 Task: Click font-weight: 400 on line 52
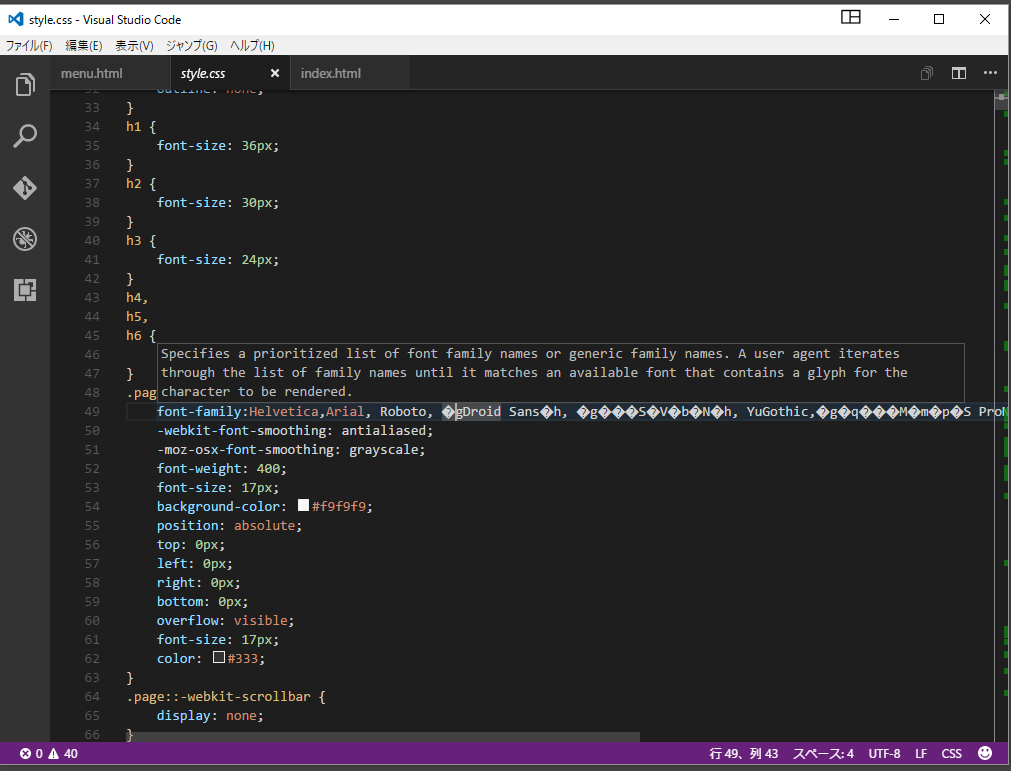pyautogui.click(x=222, y=469)
